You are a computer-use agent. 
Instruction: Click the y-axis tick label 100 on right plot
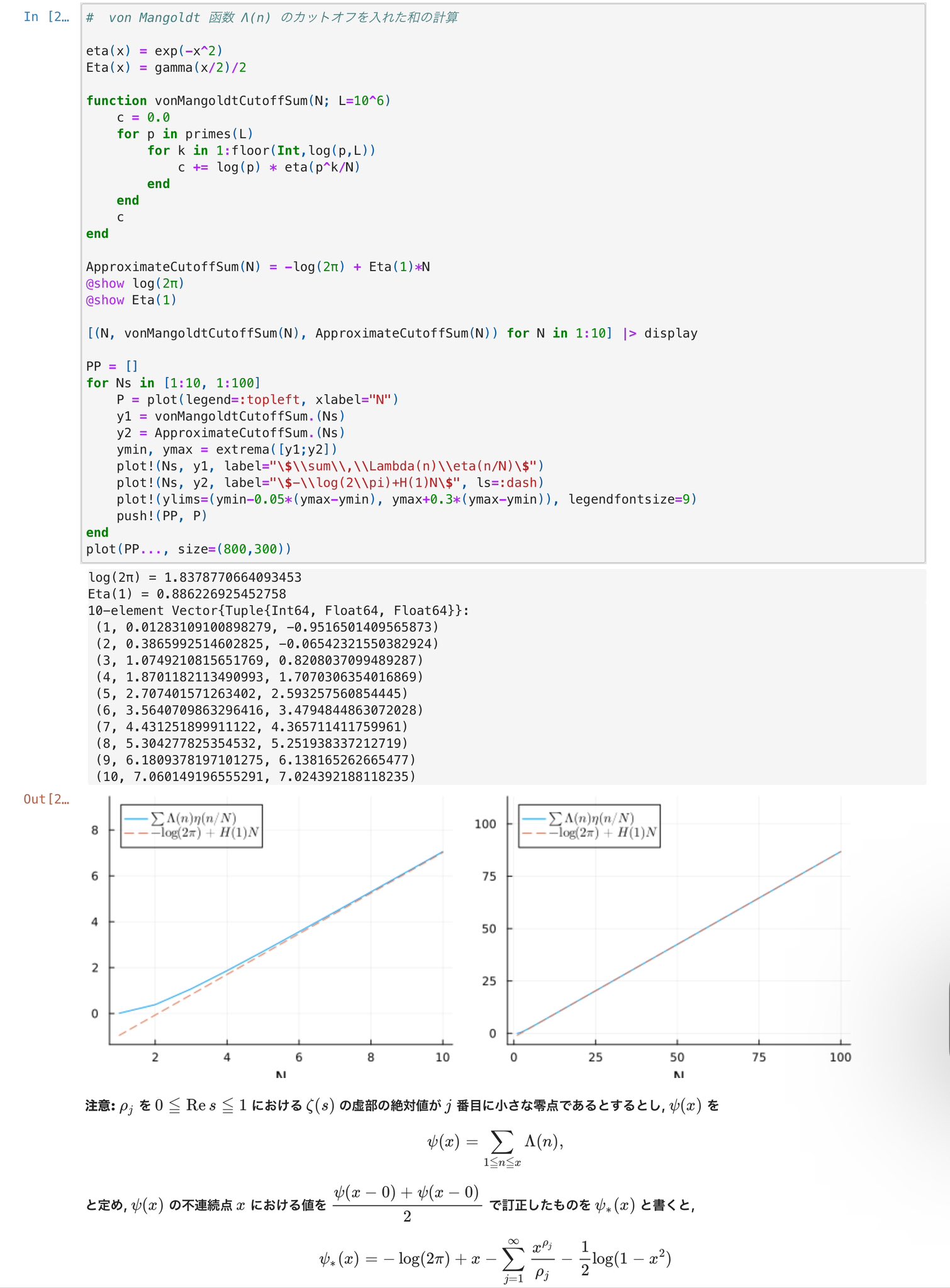[x=485, y=824]
